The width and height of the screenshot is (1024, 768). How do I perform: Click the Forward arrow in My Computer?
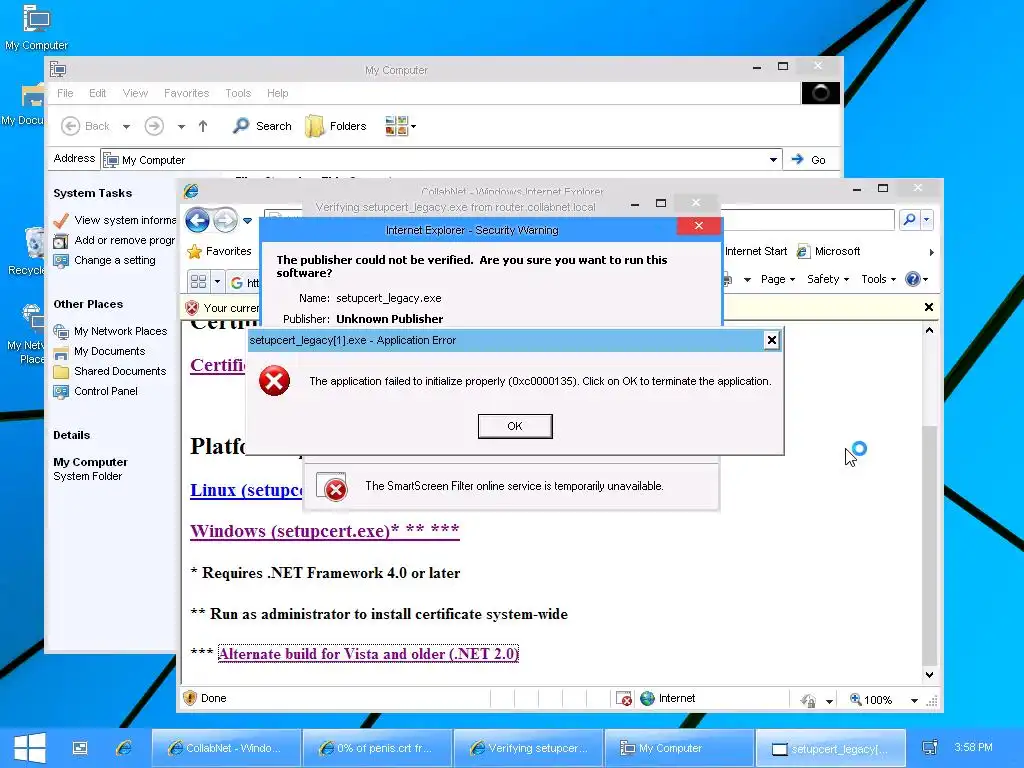(x=154, y=126)
